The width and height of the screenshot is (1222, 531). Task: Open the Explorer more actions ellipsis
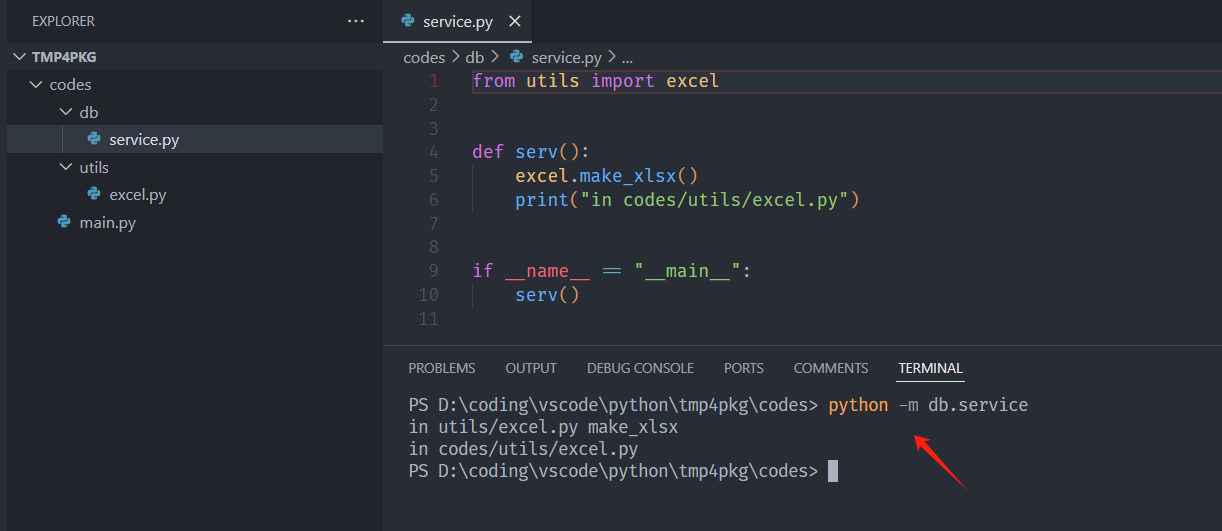click(356, 21)
